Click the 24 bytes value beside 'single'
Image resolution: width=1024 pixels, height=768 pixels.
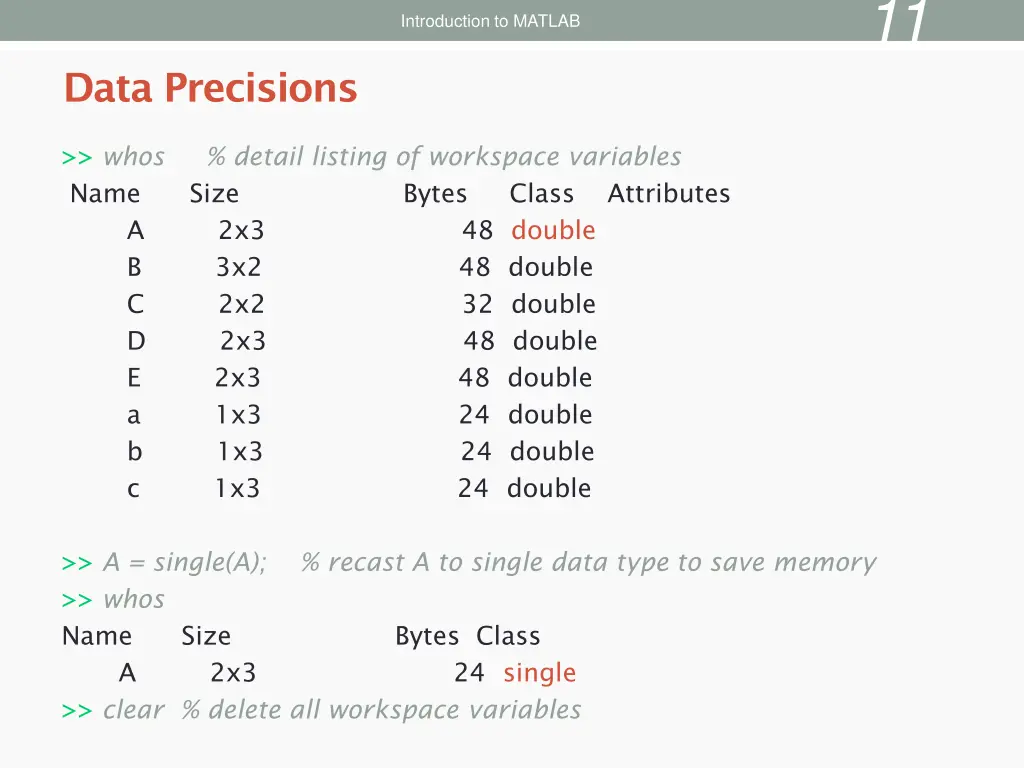point(469,674)
